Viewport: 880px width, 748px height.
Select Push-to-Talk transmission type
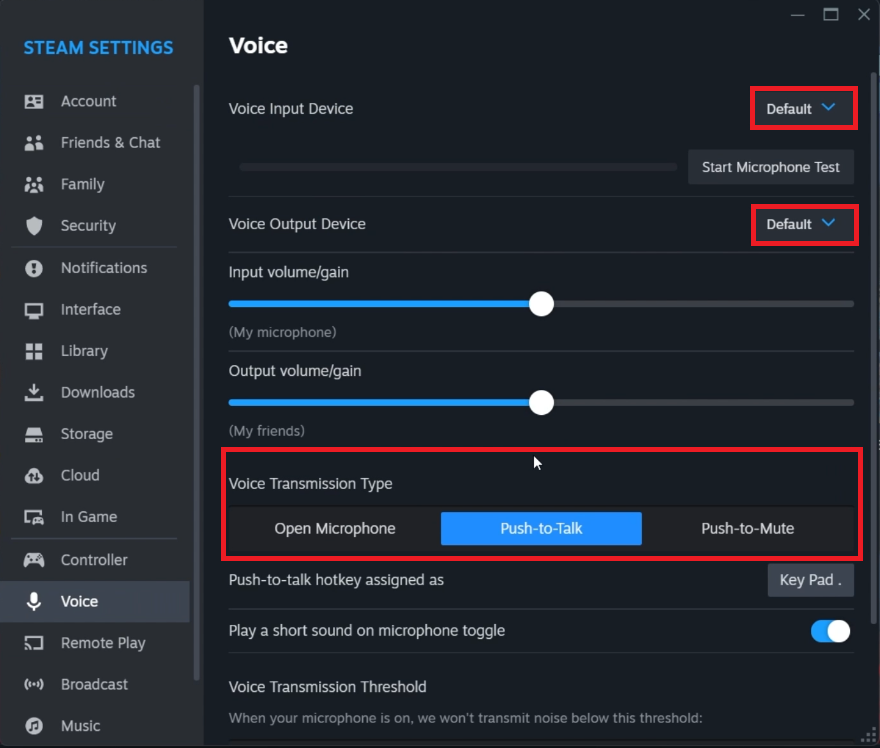pos(541,529)
